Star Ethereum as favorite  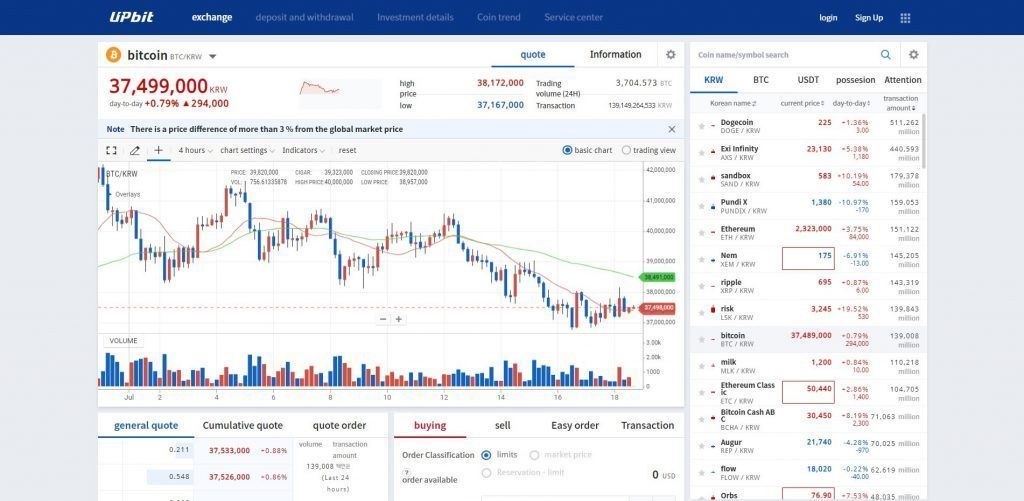pyautogui.click(x=701, y=233)
